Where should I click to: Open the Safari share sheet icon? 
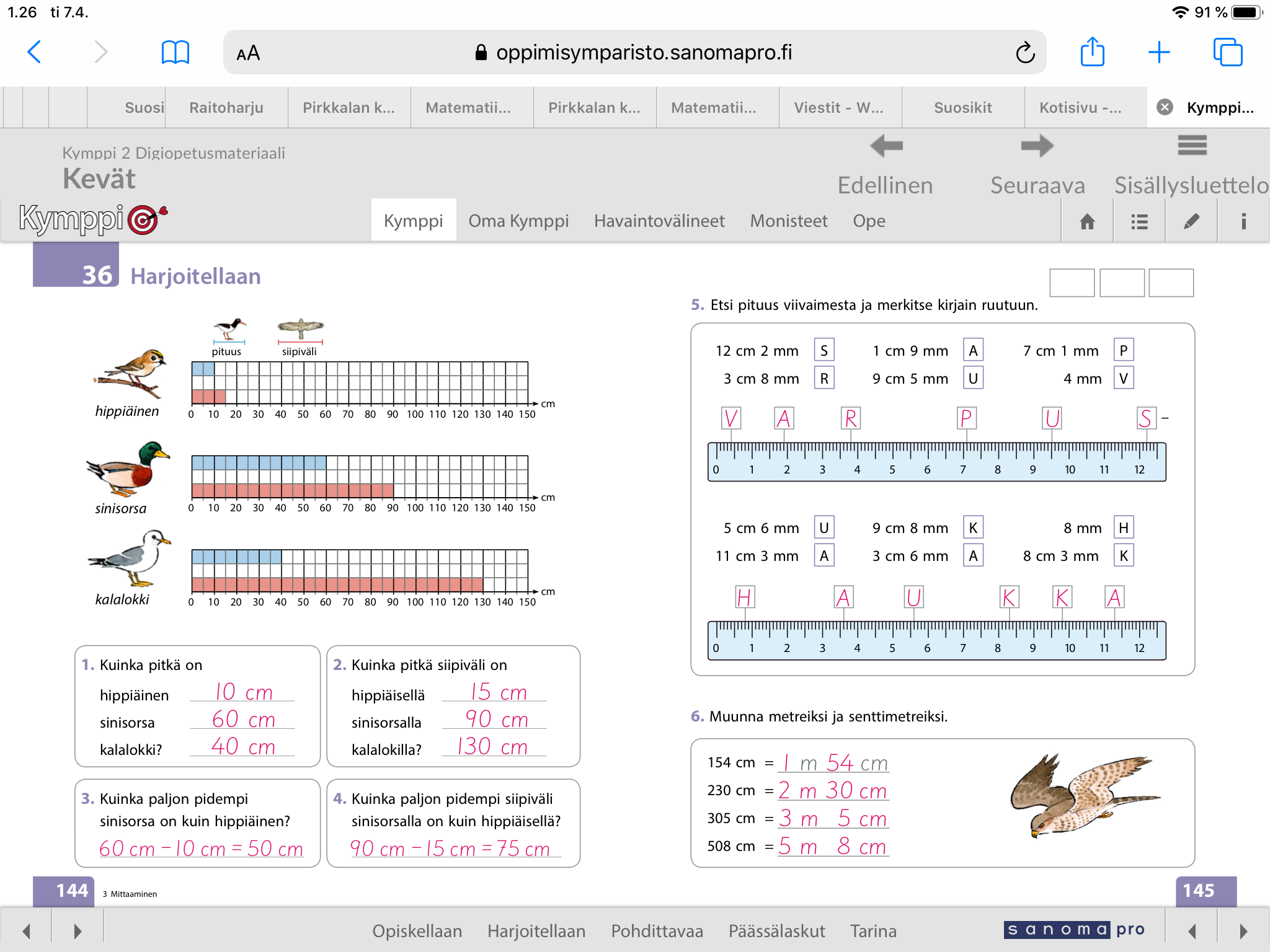click(1092, 52)
